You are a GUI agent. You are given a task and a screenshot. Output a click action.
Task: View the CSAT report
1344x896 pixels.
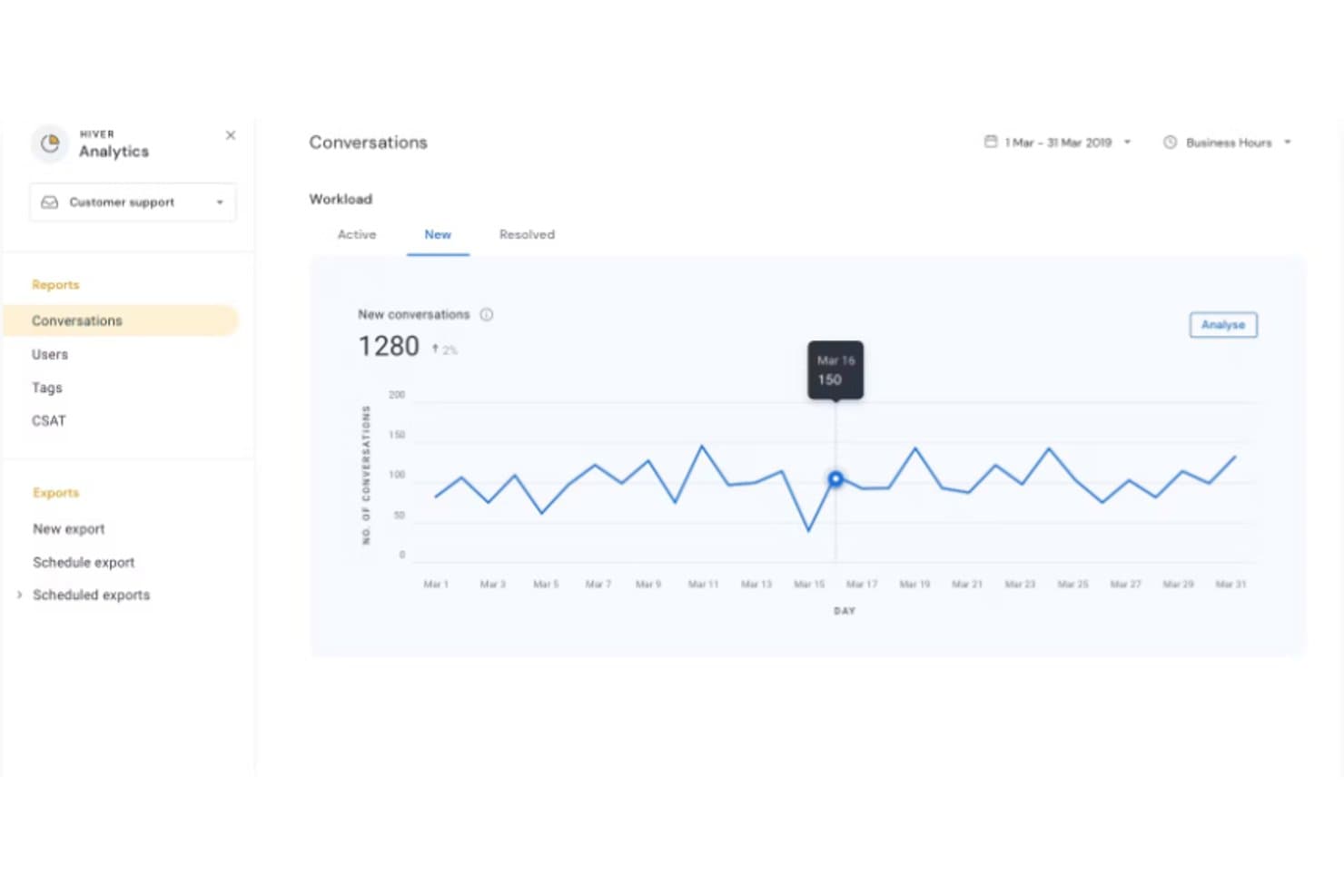pyautogui.click(x=49, y=420)
